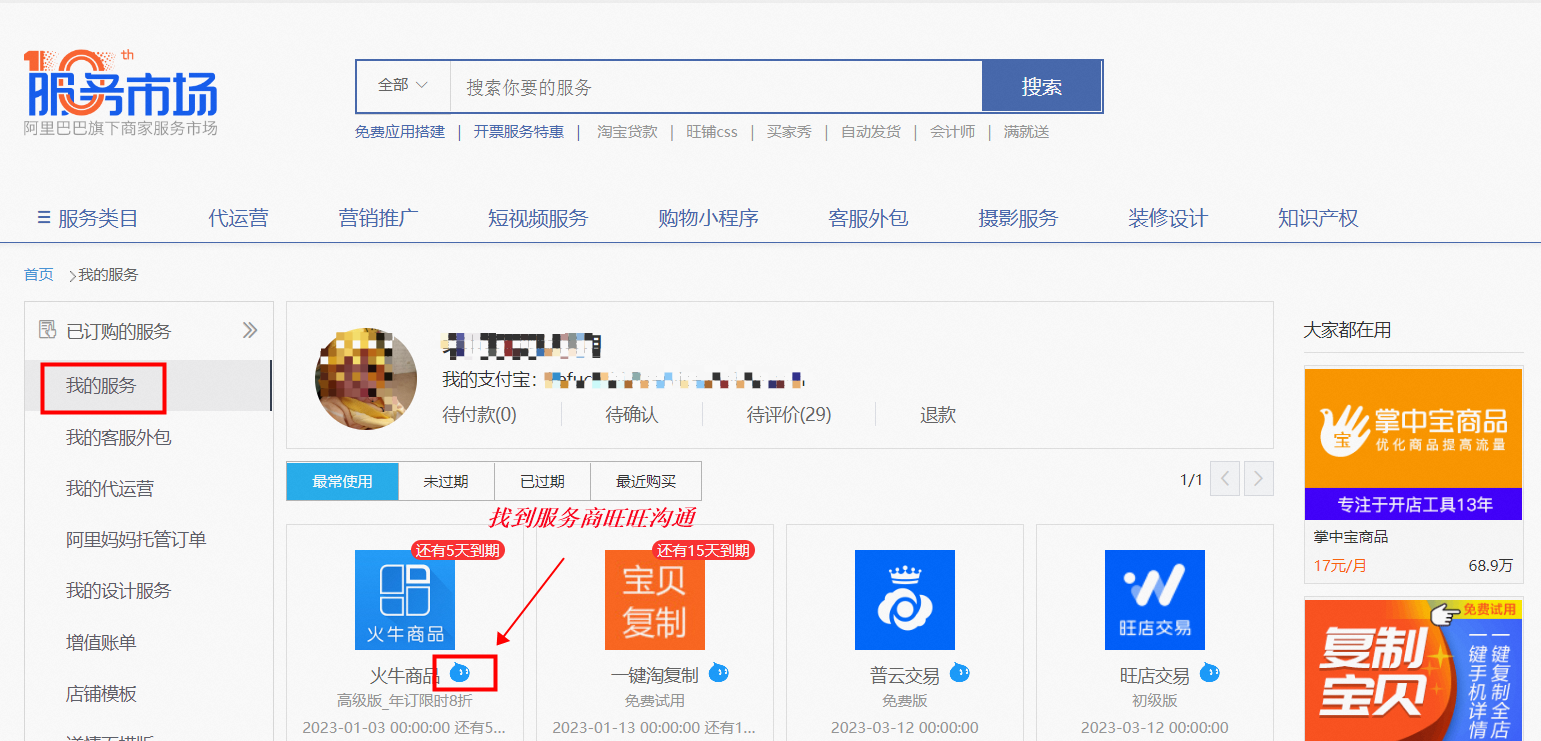Go to 知识产权 in navigation
1541x741 pixels.
[x=1318, y=218]
